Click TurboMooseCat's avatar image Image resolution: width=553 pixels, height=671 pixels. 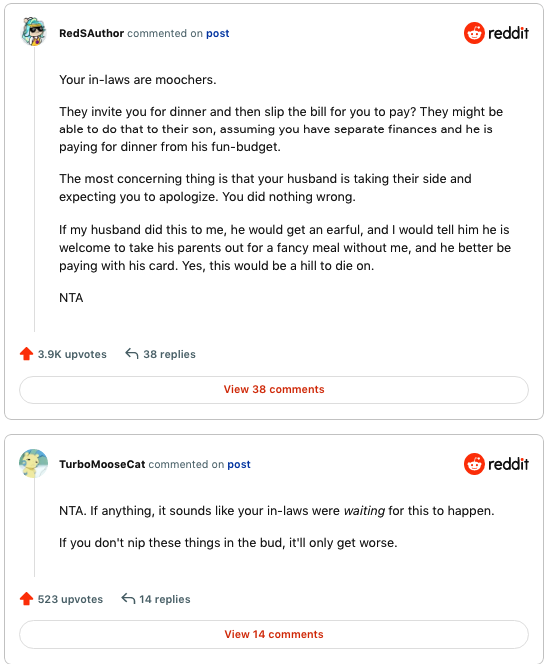pyautogui.click(x=33, y=463)
